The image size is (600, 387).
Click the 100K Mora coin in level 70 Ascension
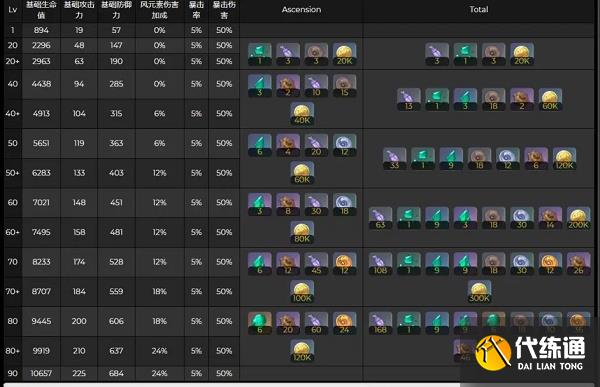[302, 291]
